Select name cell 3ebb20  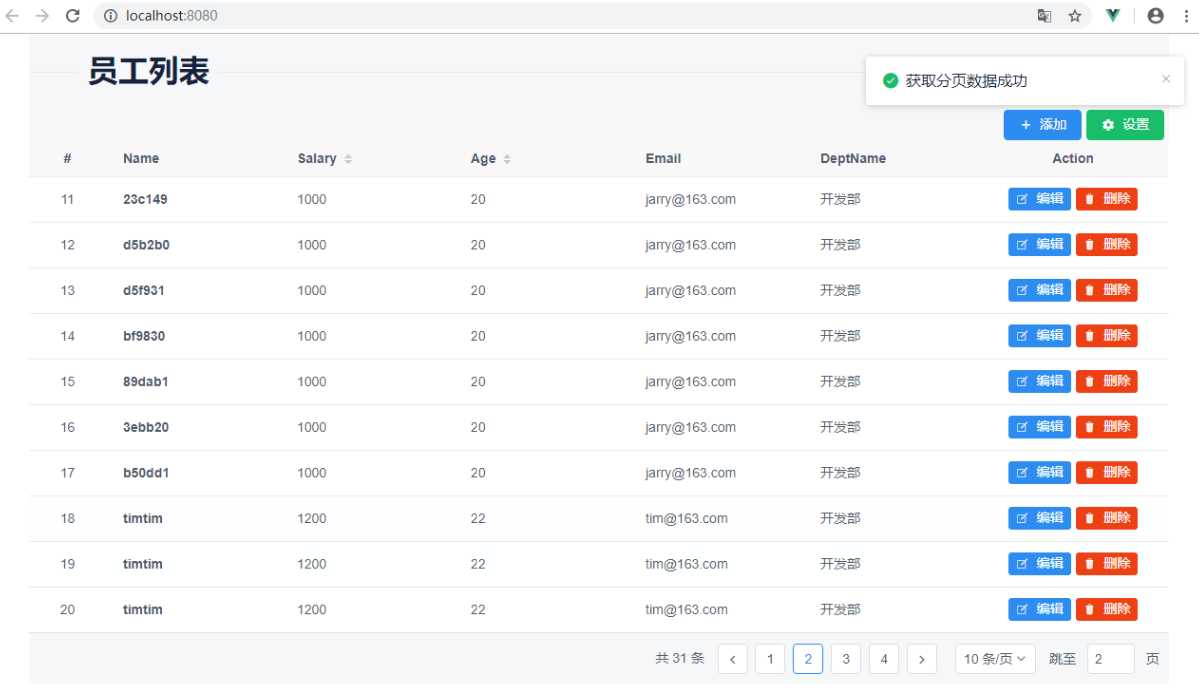pyautogui.click(x=146, y=427)
